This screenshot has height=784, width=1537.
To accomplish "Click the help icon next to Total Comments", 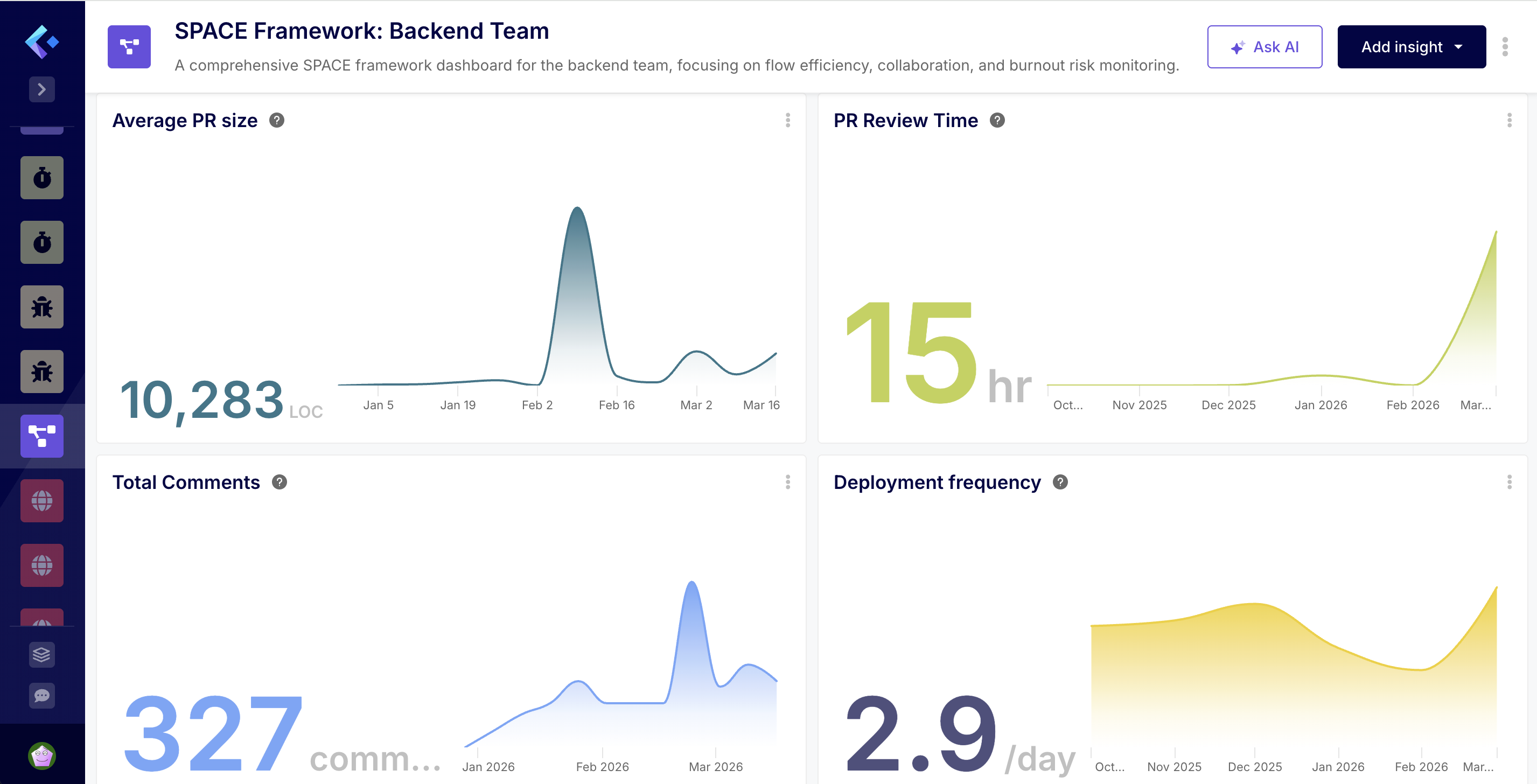I will point(280,482).
